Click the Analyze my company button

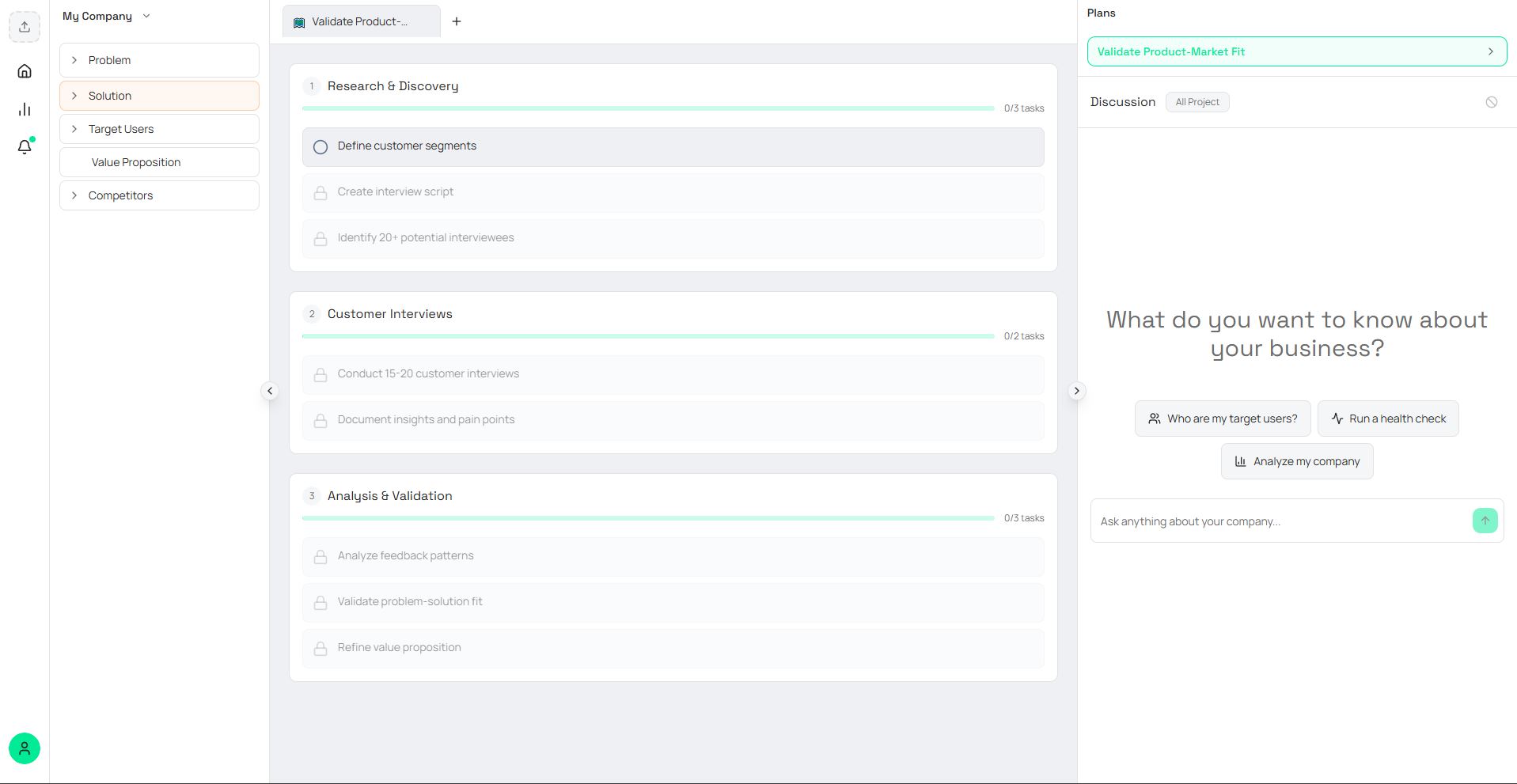(1297, 461)
